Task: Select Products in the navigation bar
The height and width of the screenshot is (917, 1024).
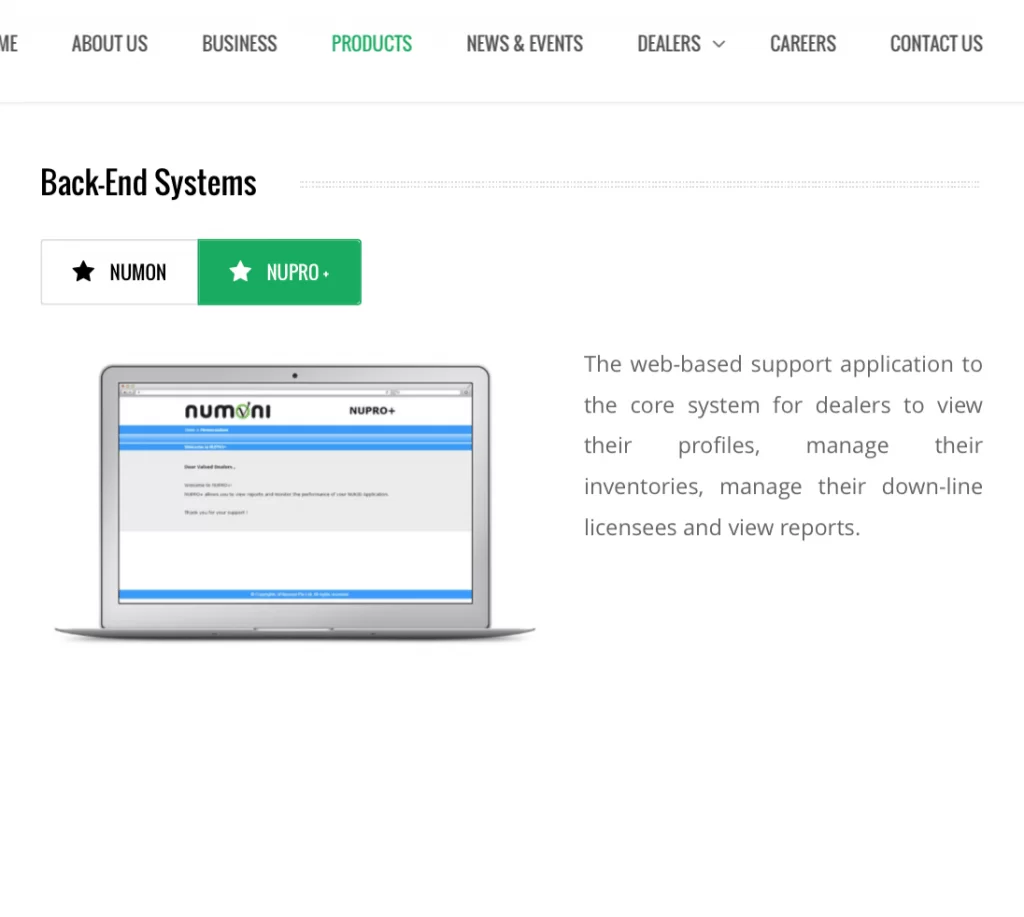Action: [371, 44]
